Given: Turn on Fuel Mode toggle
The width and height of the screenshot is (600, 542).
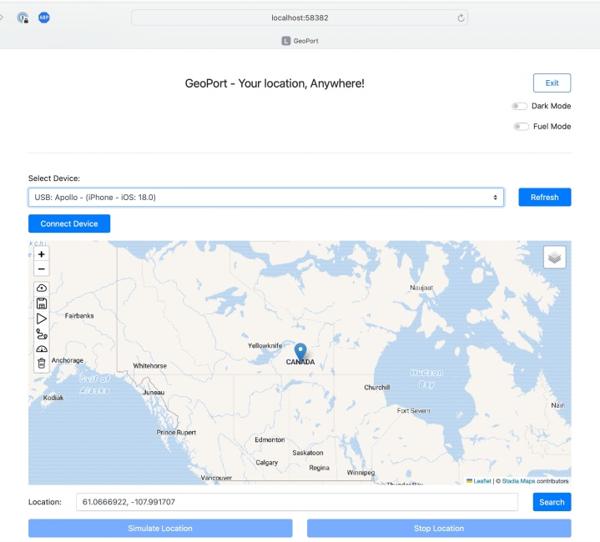Looking at the screenshot, I should click(x=519, y=126).
